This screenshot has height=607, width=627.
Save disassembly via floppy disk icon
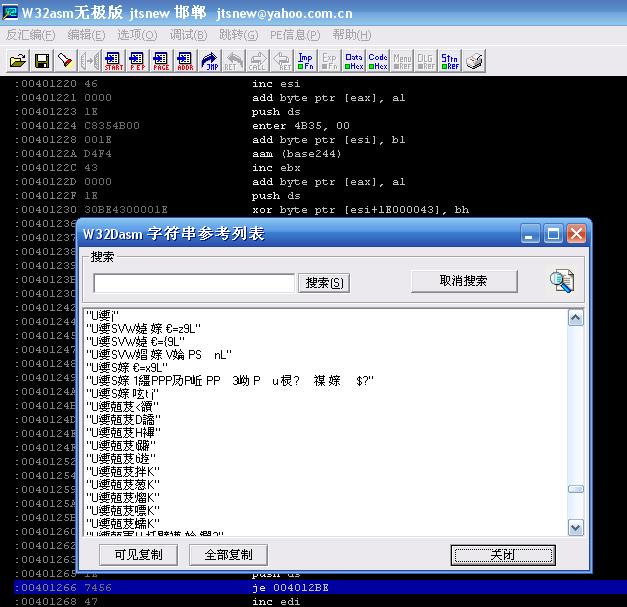click(x=42, y=61)
